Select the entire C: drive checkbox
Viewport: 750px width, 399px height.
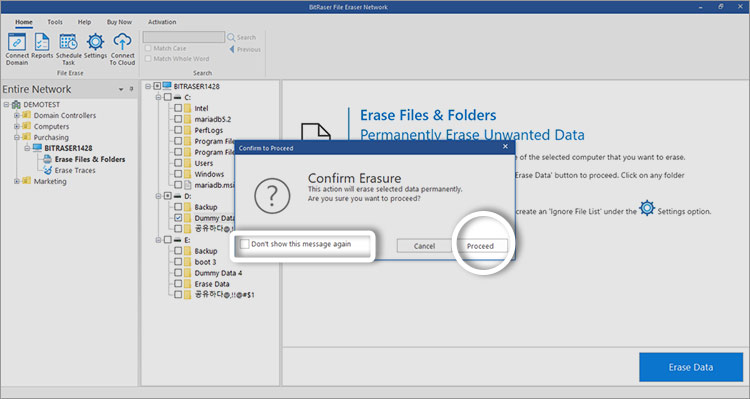coord(167,97)
